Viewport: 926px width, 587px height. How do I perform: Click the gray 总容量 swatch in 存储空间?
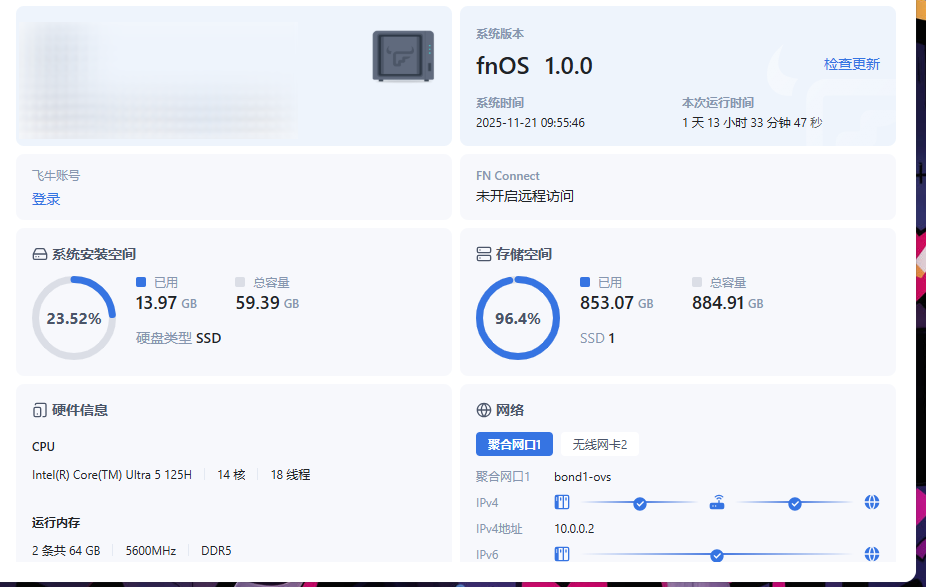(697, 282)
